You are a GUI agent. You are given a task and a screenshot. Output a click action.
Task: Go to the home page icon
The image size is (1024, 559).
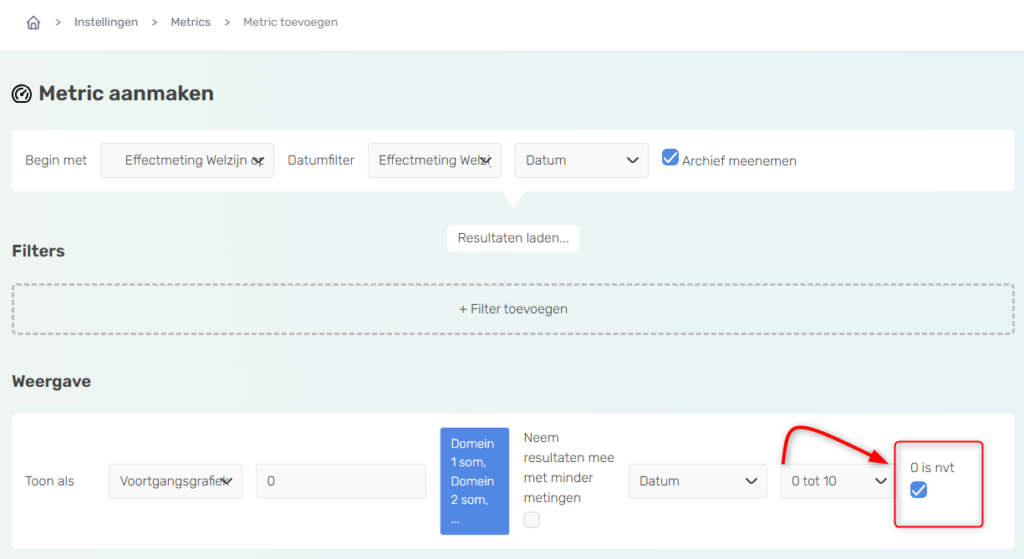(33, 23)
